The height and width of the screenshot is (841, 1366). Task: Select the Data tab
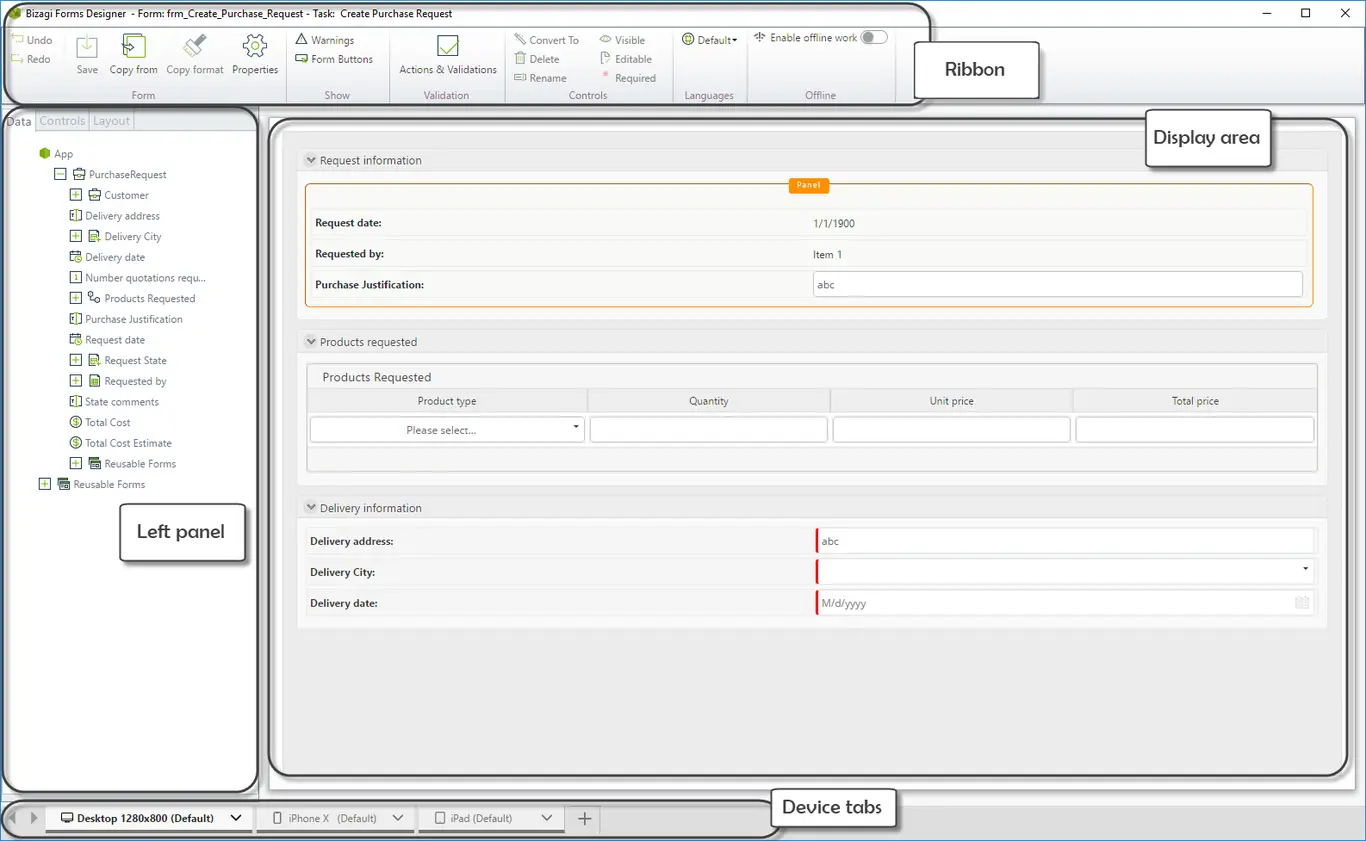(x=19, y=121)
